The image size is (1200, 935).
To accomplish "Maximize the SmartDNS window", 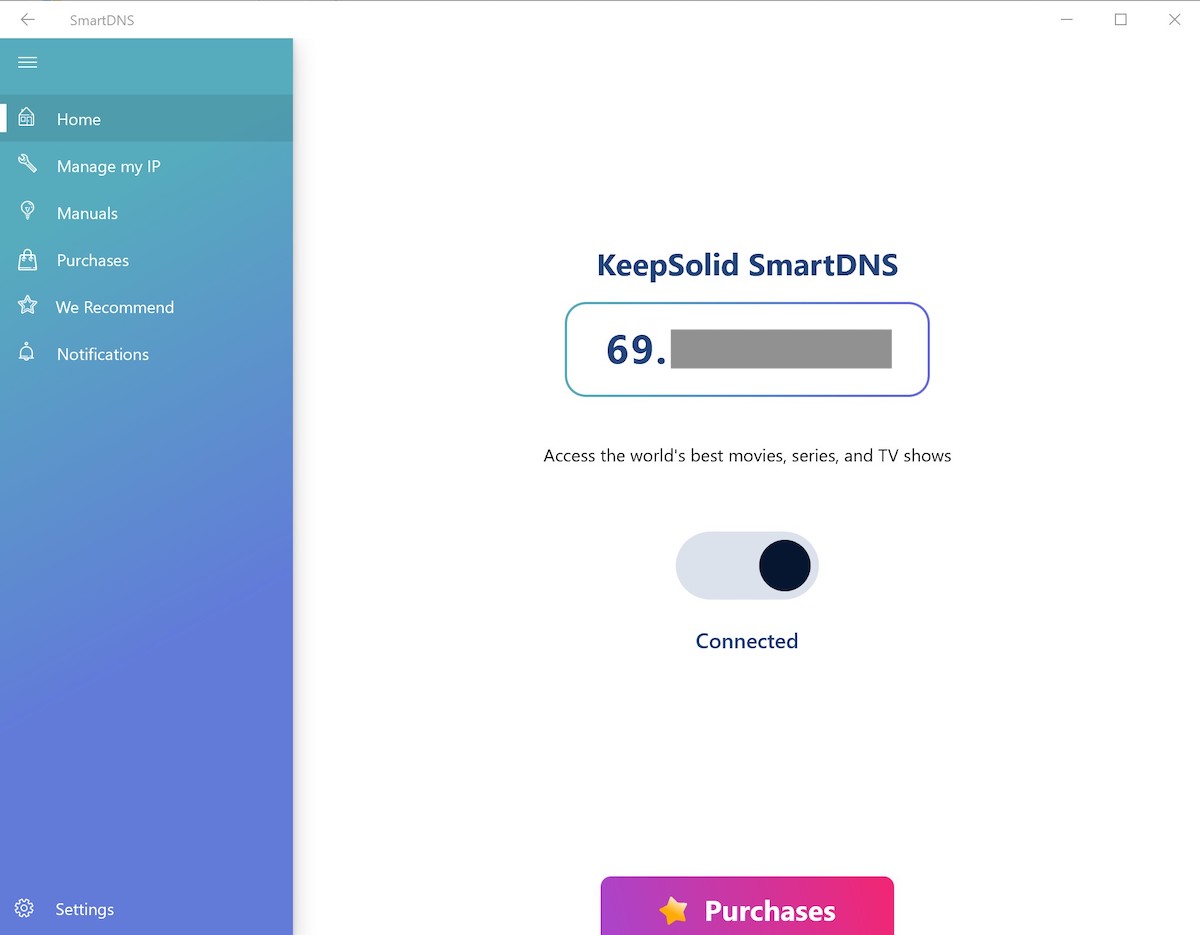I will coord(1121,19).
